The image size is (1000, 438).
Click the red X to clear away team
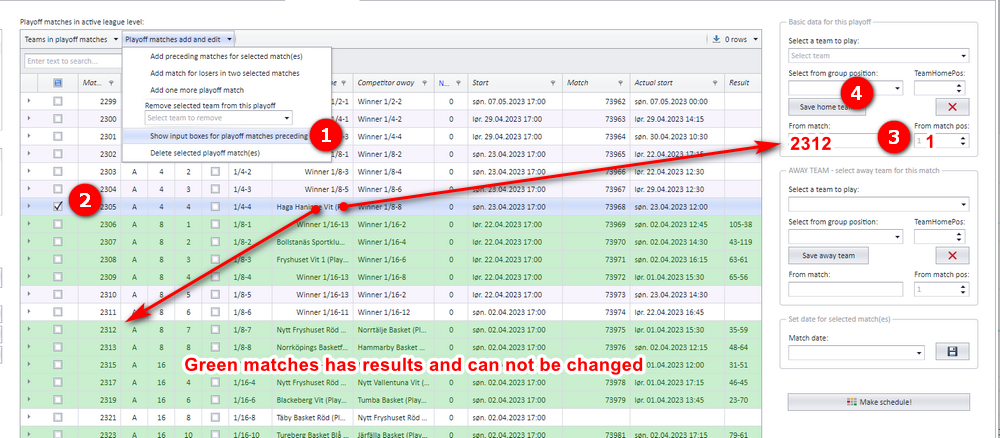click(952, 256)
